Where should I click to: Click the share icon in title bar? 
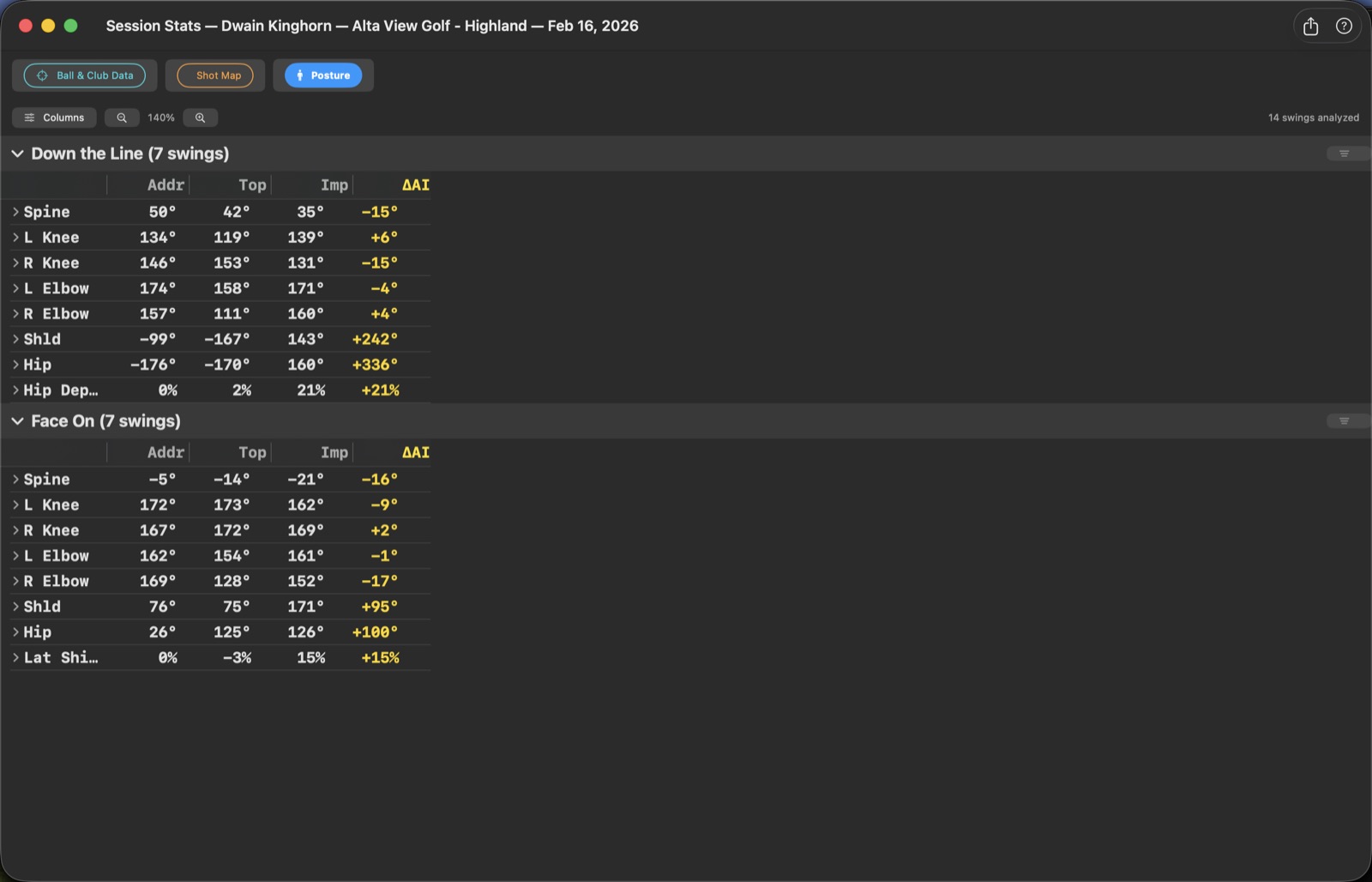click(1310, 27)
